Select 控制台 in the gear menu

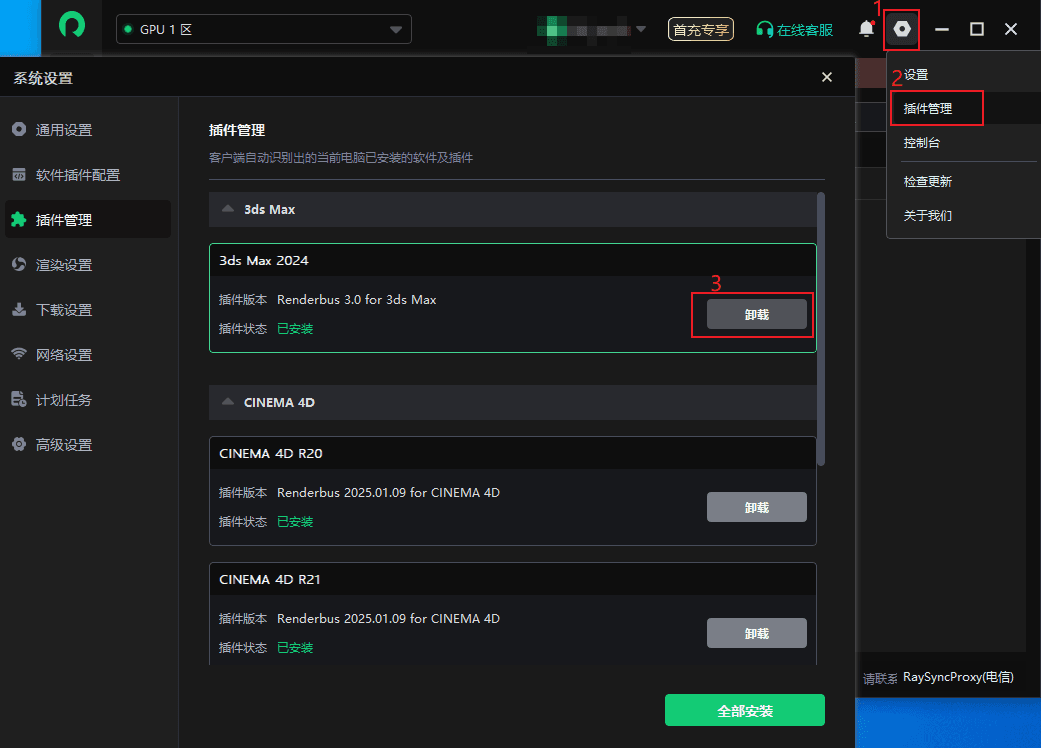tap(921, 143)
